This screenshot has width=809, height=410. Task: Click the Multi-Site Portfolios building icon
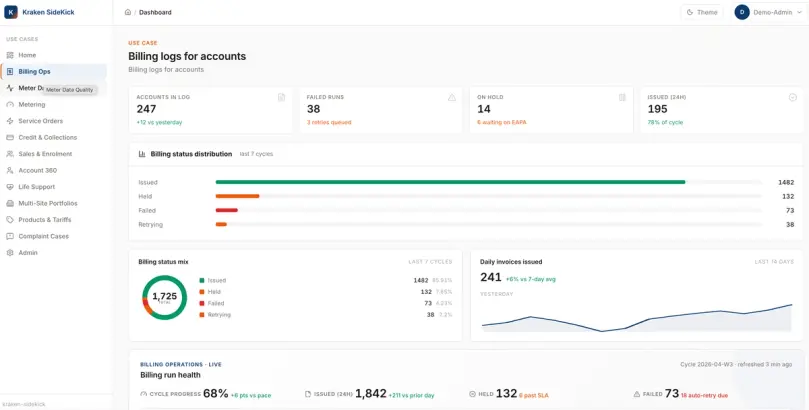[10, 203]
